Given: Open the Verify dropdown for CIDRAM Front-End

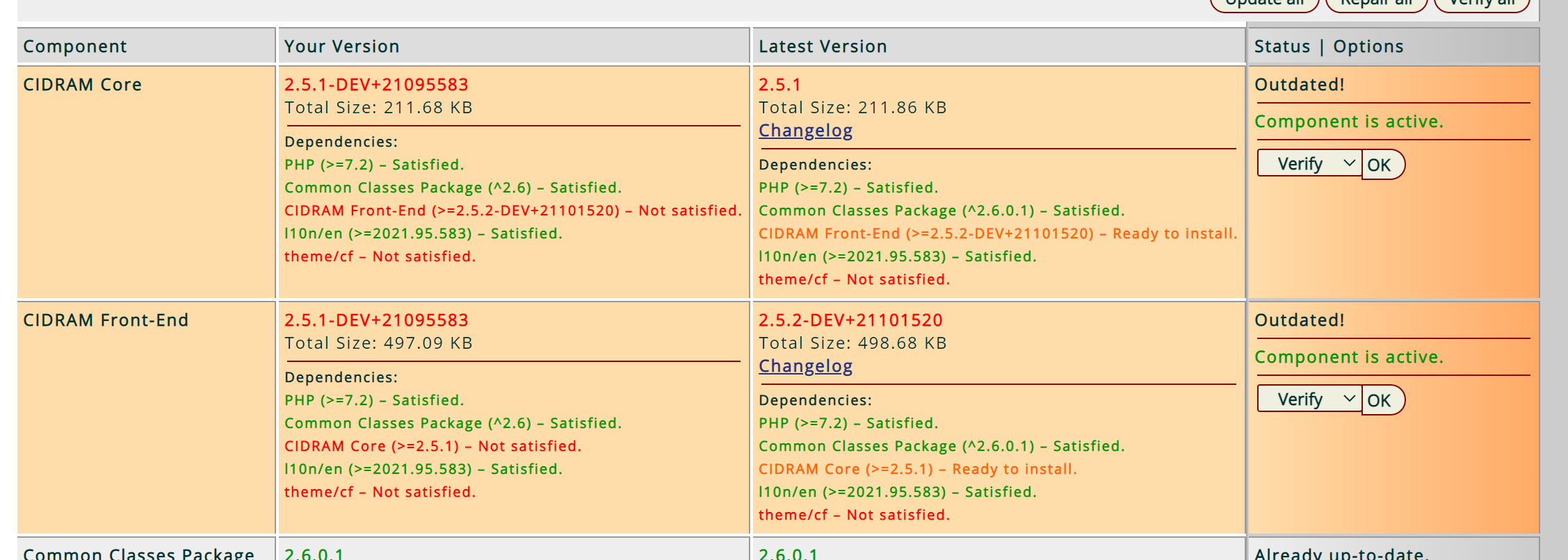Looking at the screenshot, I should [1309, 400].
